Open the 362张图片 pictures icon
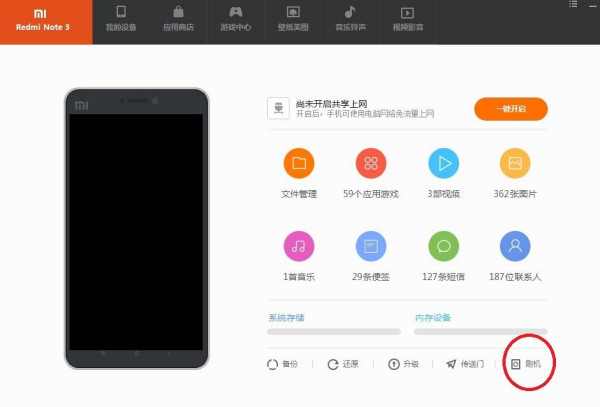 [x=515, y=163]
